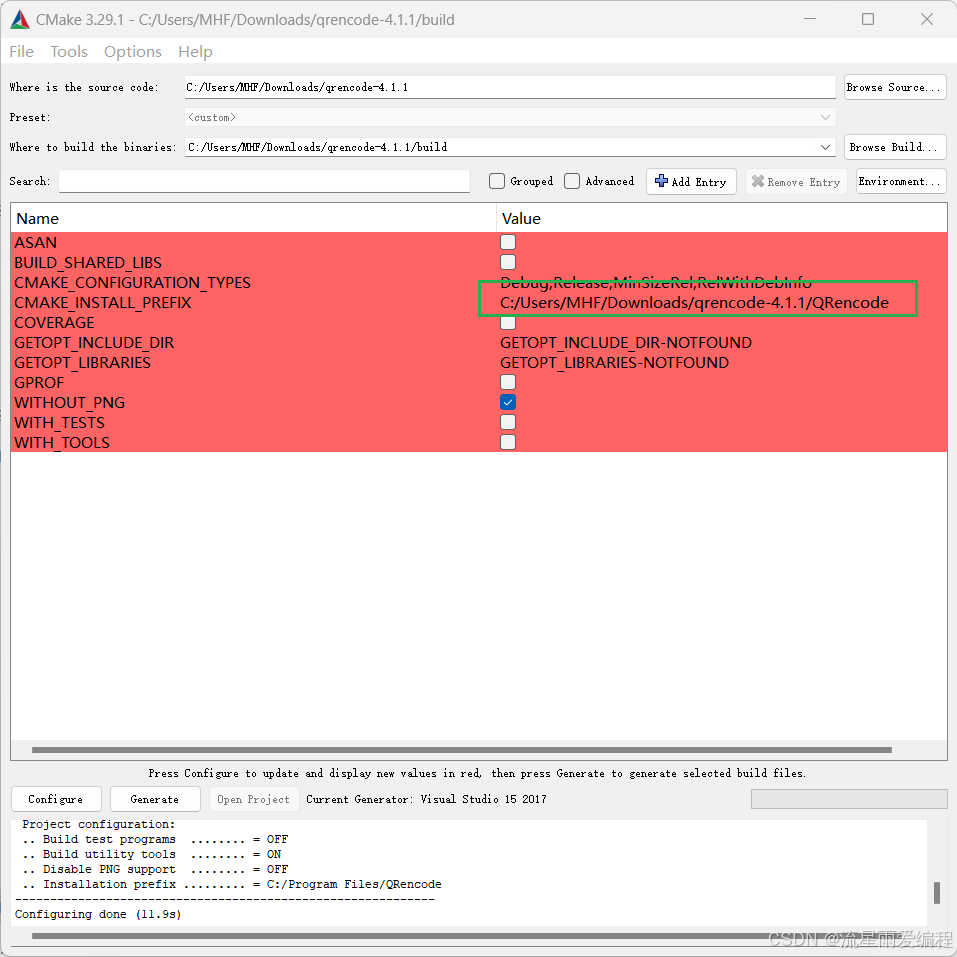
Task: Select the COVERAGE row name
Action: 54,323
